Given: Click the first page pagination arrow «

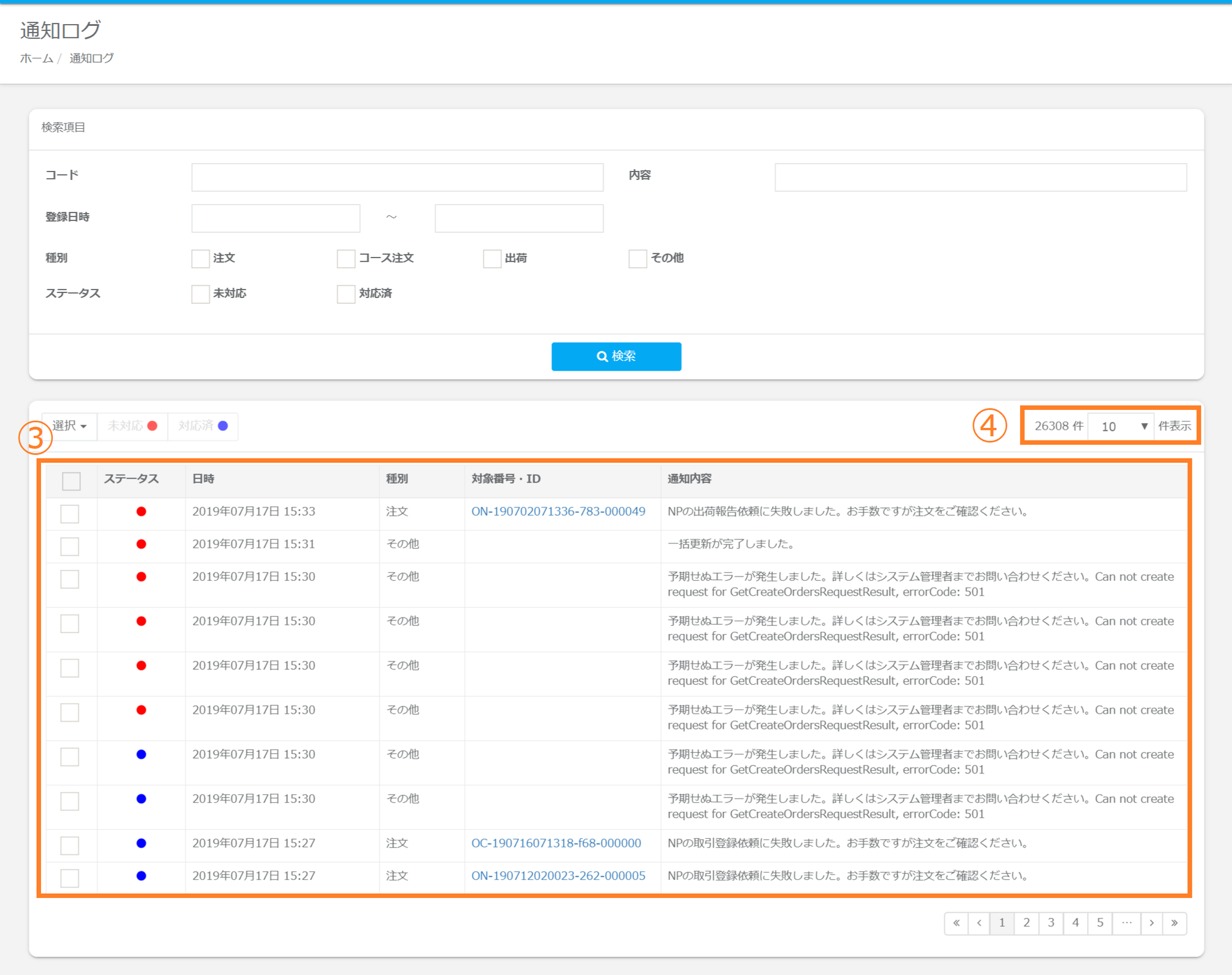Looking at the screenshot, I should 956,923.
